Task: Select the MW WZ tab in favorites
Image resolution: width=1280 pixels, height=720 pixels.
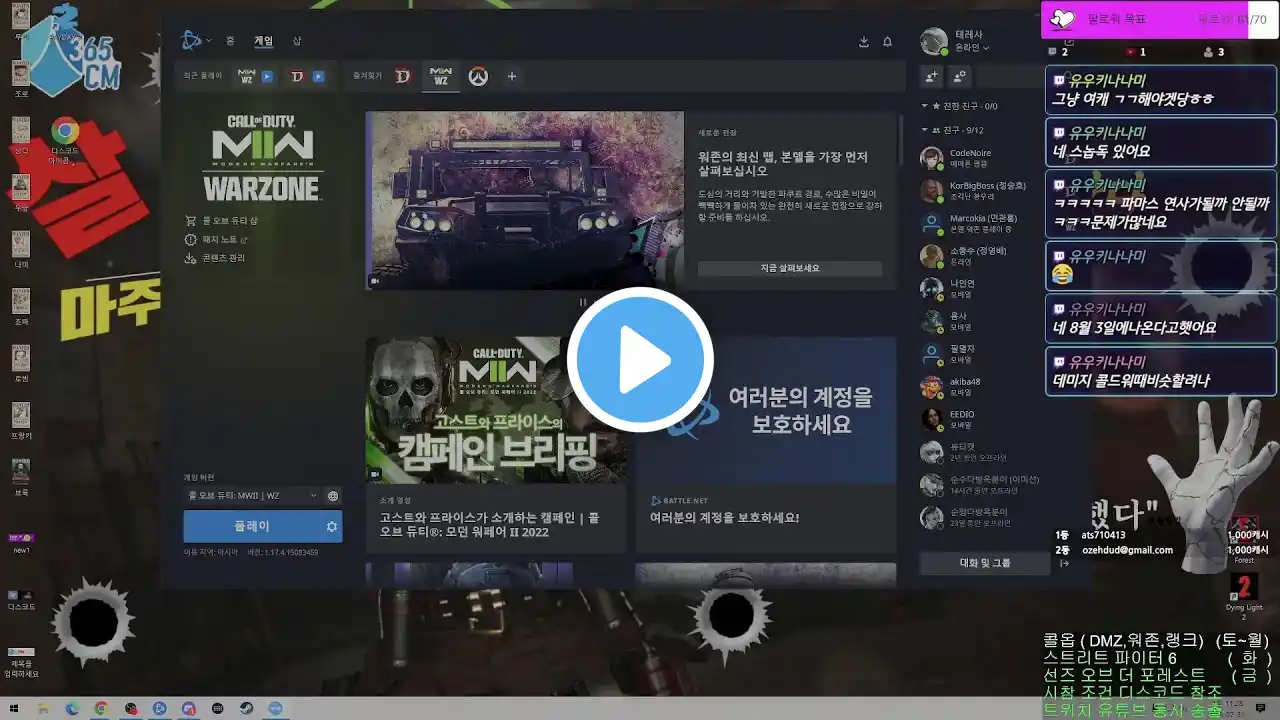Action: click(x=440, y=76)
